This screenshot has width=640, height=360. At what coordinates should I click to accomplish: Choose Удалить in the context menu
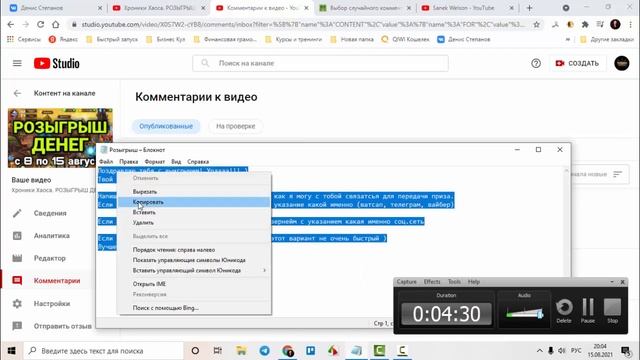pyautogui.click(x=194, y=222)
